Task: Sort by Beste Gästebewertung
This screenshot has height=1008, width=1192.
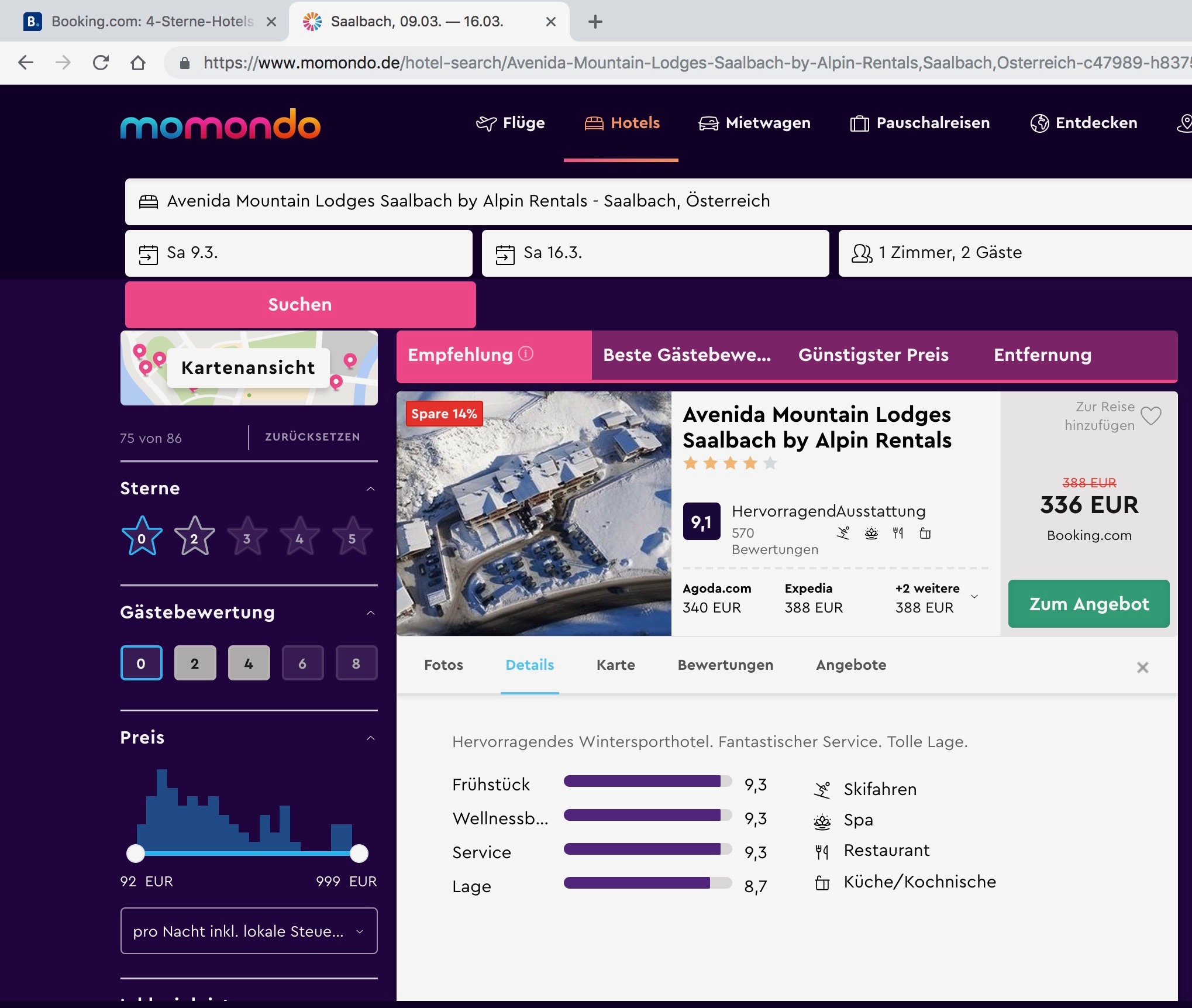Action: tap(687, 355)
